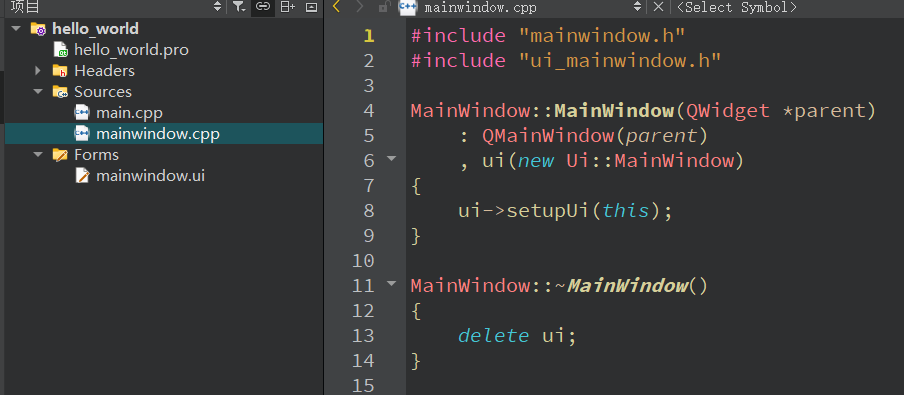
Task: Click "mainwindow.h" include on line 1
Action: point(602,36)
